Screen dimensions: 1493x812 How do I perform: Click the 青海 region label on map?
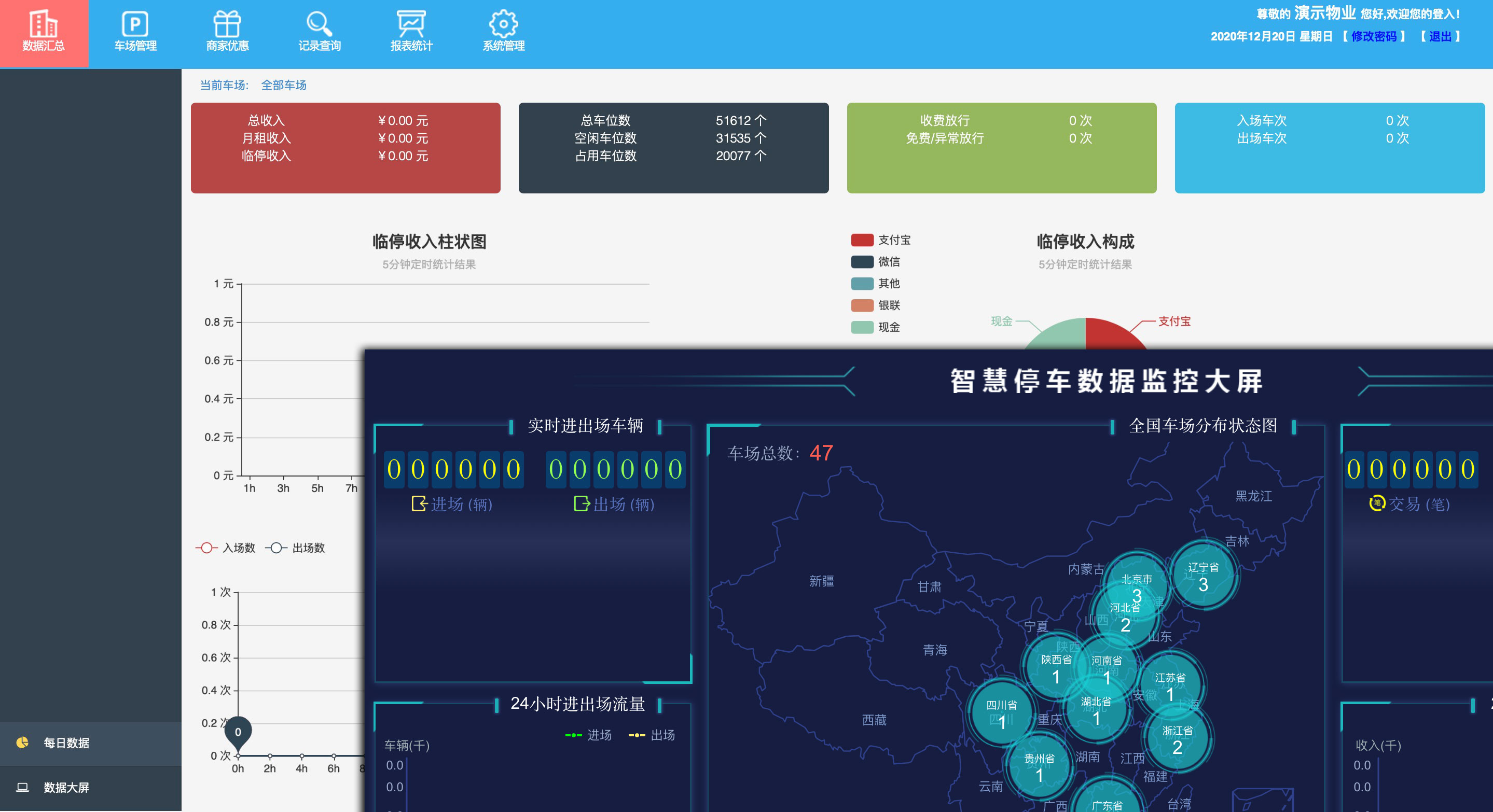pos(935,649)
